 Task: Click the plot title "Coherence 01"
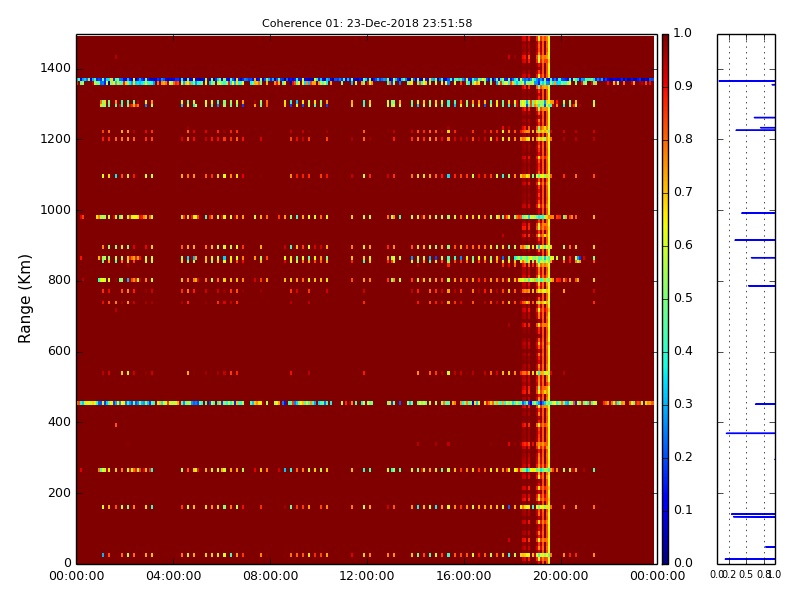367,23
